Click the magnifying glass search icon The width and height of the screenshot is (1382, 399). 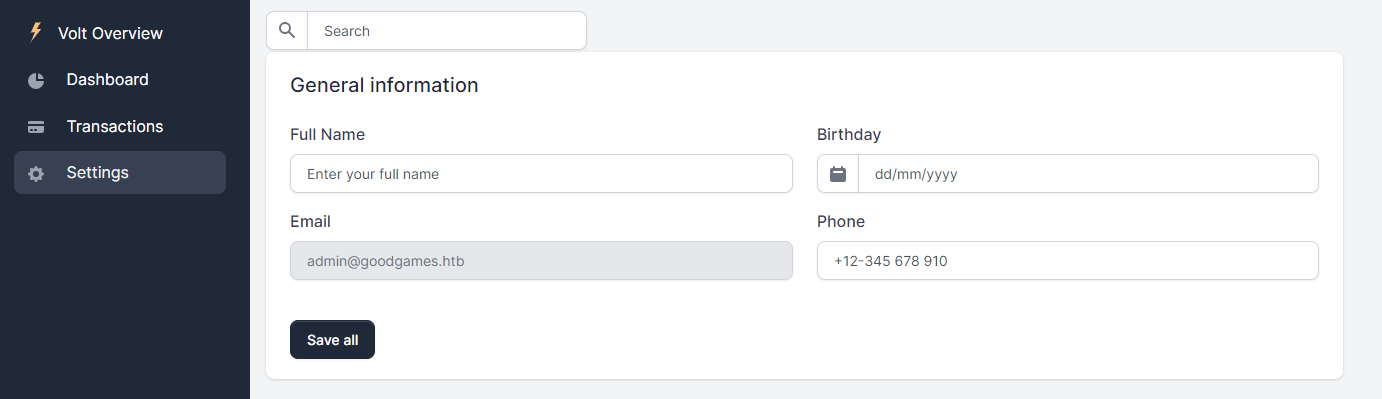pos(287,31)
